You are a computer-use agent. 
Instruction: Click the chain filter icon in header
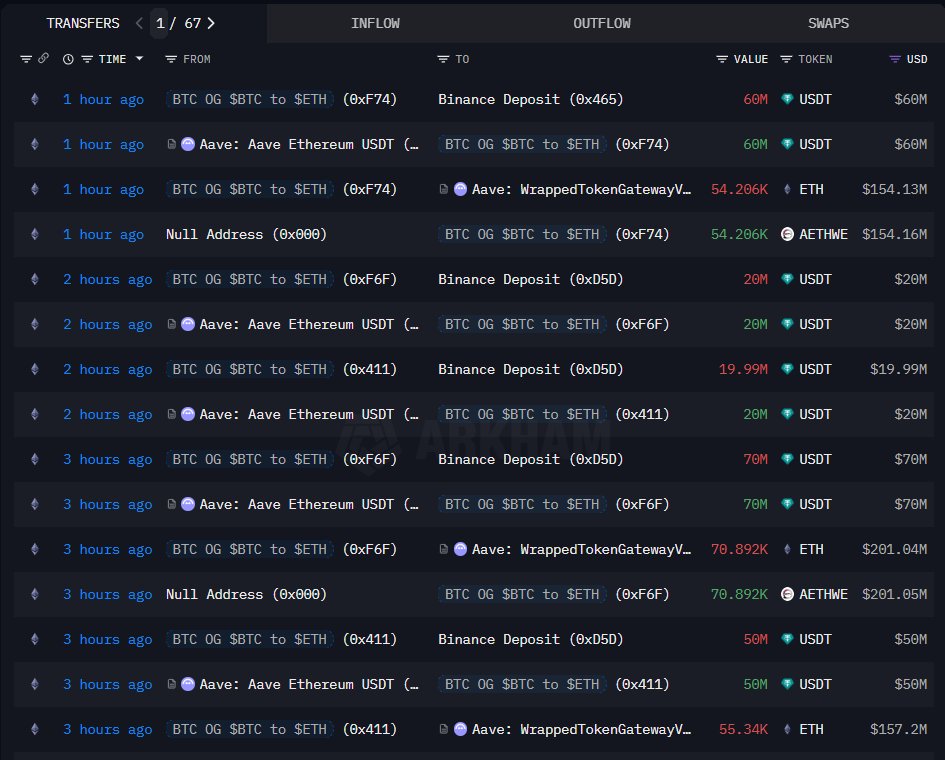[26, 59]
